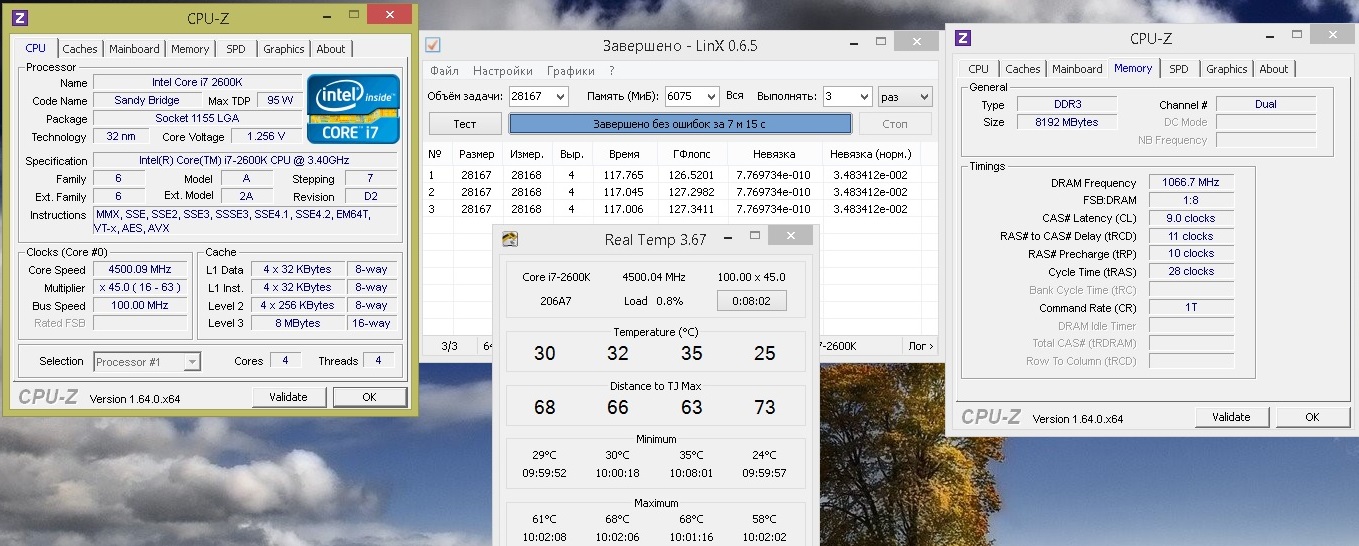This screenshot has width=1359, height=546.
Task: Click the 0:08:02 timer button in Real Temp
Action: [751, 300]
